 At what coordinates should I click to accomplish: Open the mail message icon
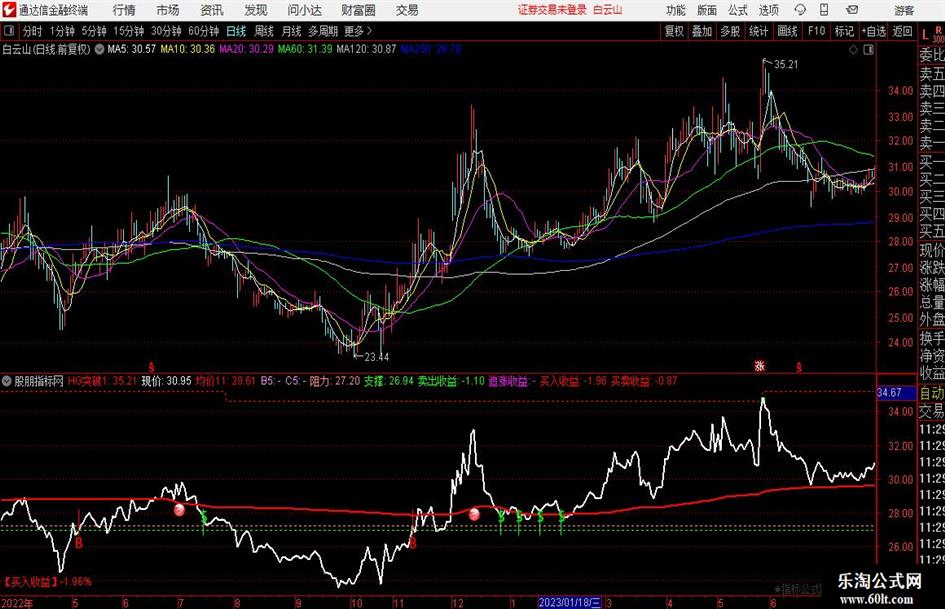tap(852, 10)
